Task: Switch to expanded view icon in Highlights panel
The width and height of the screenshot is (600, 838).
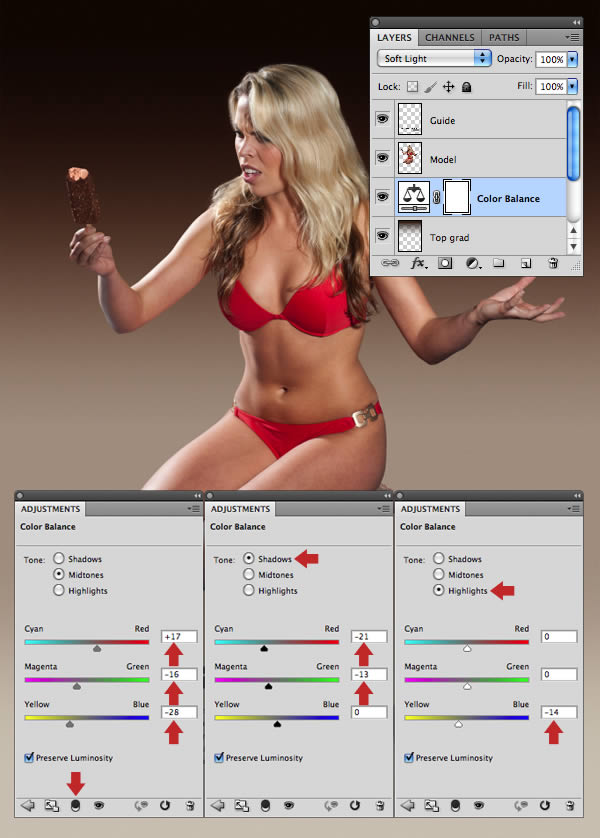Action: tap(432, 805)
